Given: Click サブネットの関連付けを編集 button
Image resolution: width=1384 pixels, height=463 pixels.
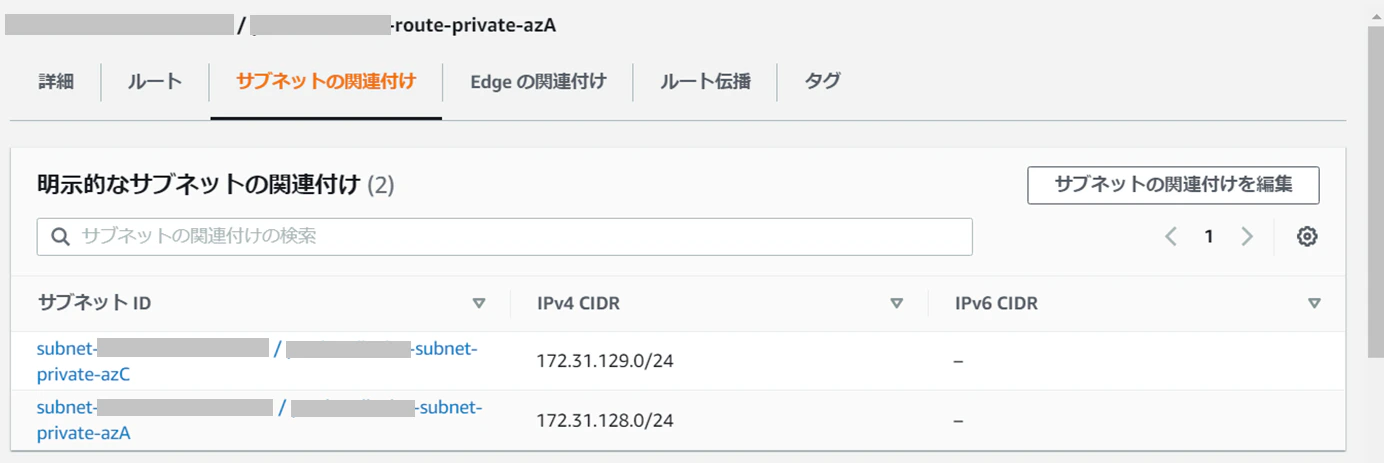Looking at the screenshot, I should (x=1173, y=185).
